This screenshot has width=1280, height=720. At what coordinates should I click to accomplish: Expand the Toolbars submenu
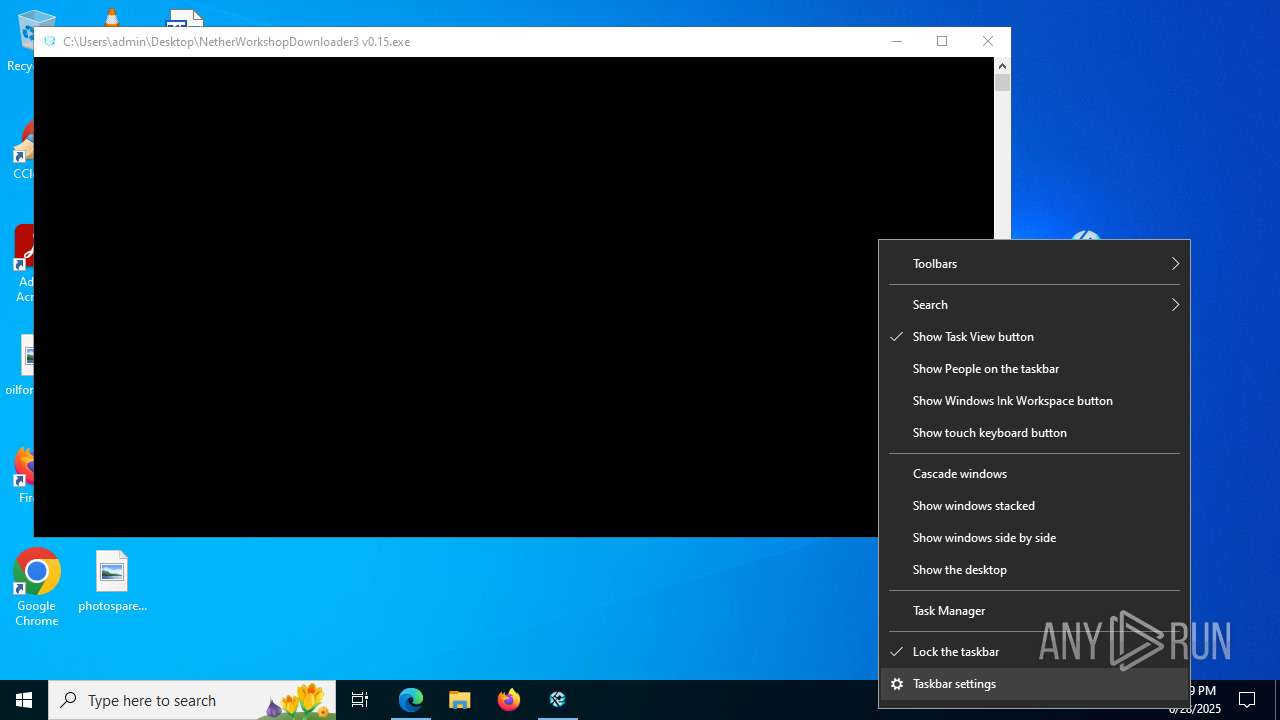[x=1034, y=264]
